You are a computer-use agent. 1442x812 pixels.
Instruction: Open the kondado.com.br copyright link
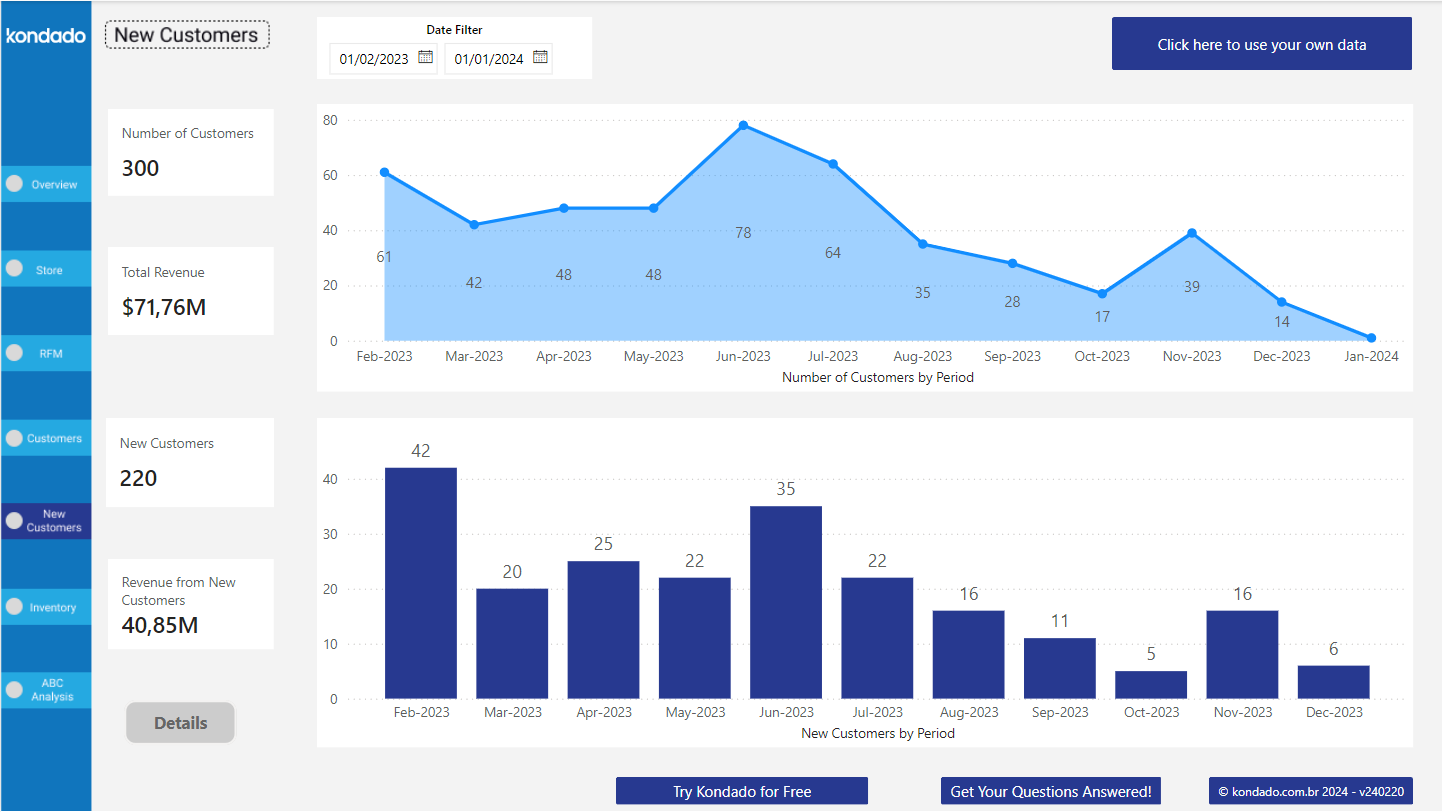click(1310, 790)
